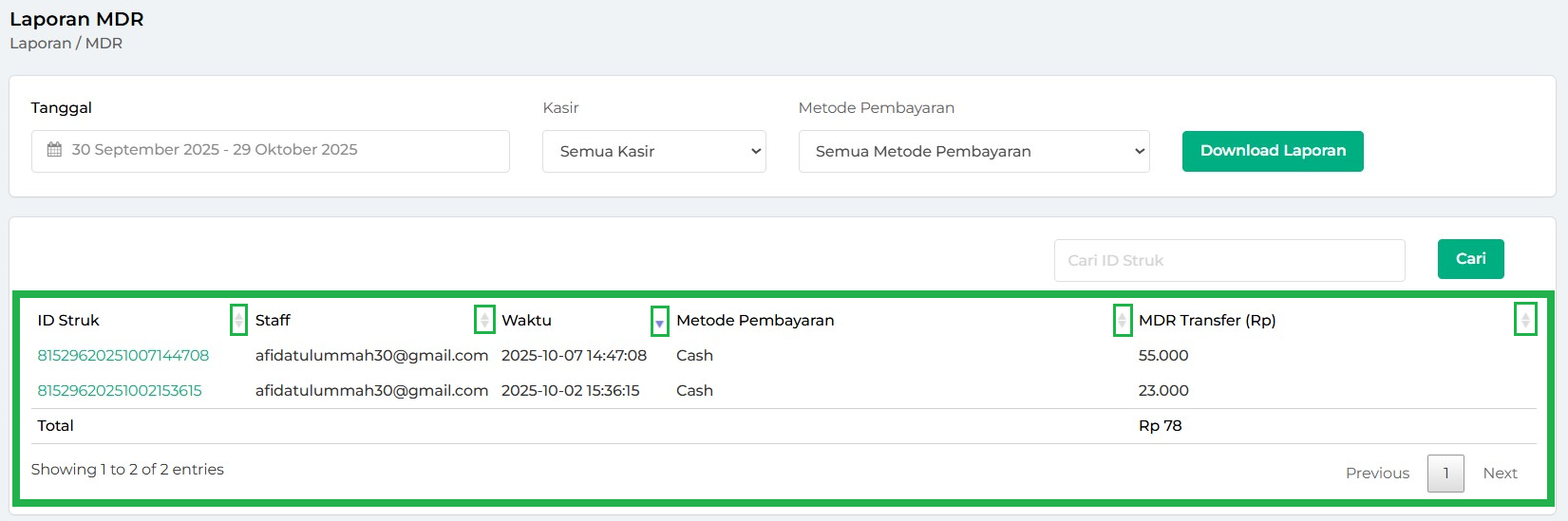Open receipt 81529620251002153615

click(x=120, y=391)
